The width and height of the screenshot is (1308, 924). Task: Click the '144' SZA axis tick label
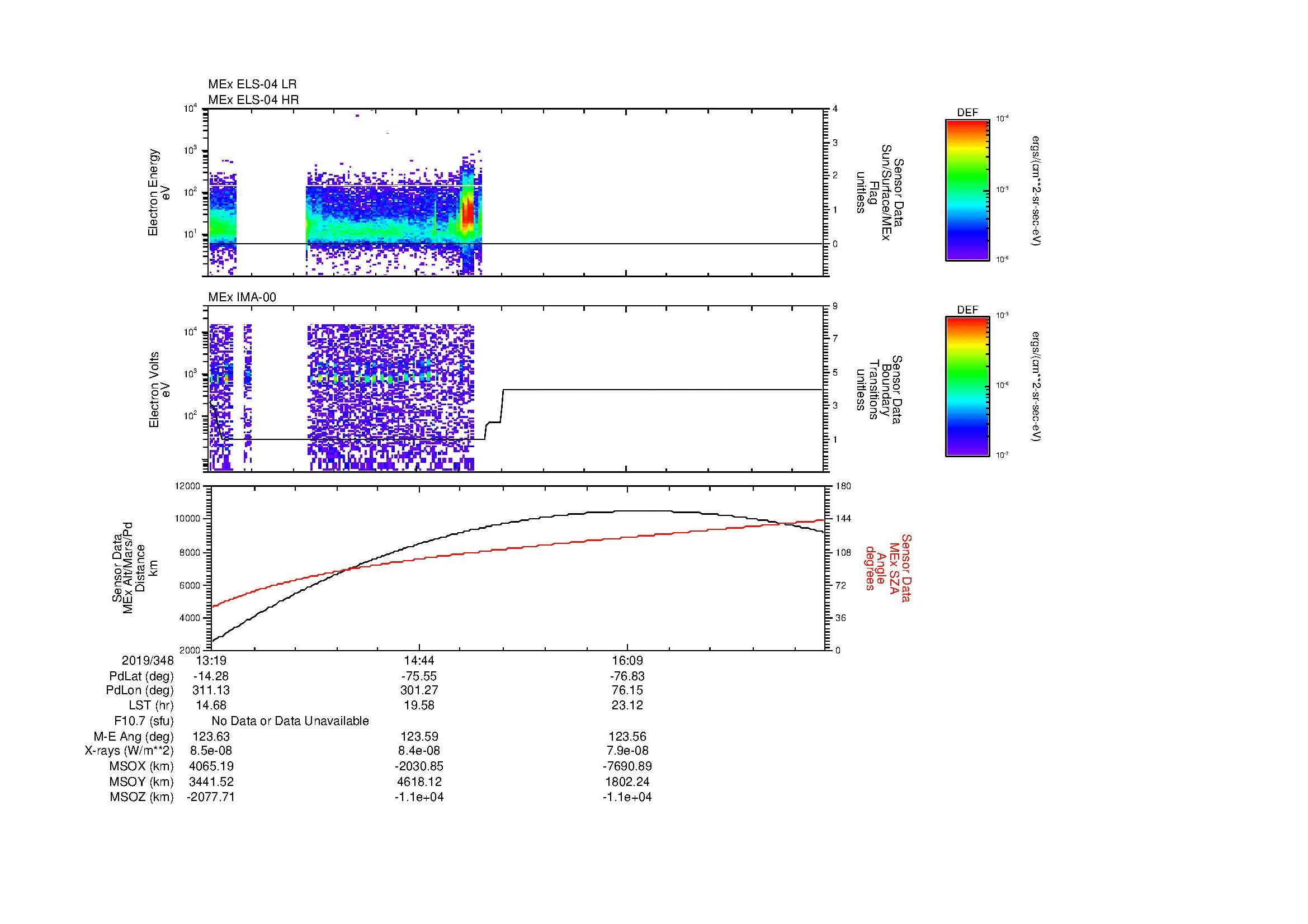click(x=843, y=519)
